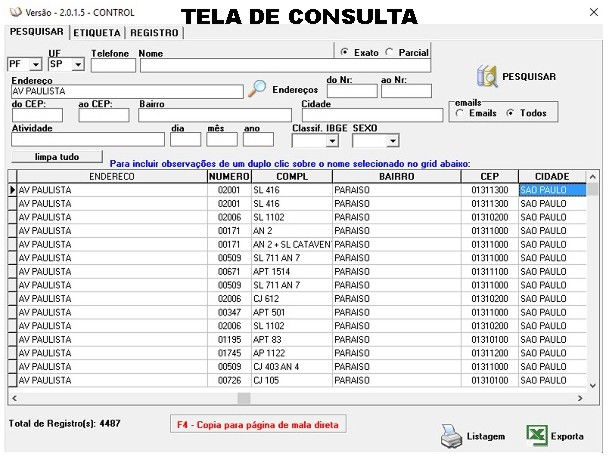This screenshot has width=609, height=463.
Task: Open the PF type dropdown
Action: point(36,64)
